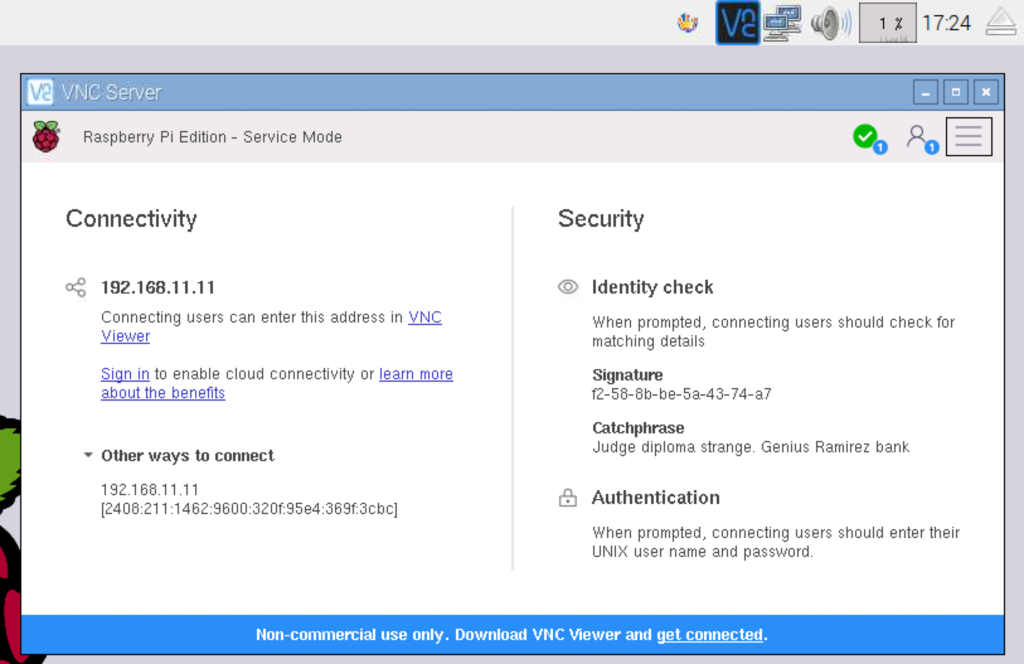Maximize the VNC Server window
This screenshot has width=1024, height=664.
coord(955,92)
